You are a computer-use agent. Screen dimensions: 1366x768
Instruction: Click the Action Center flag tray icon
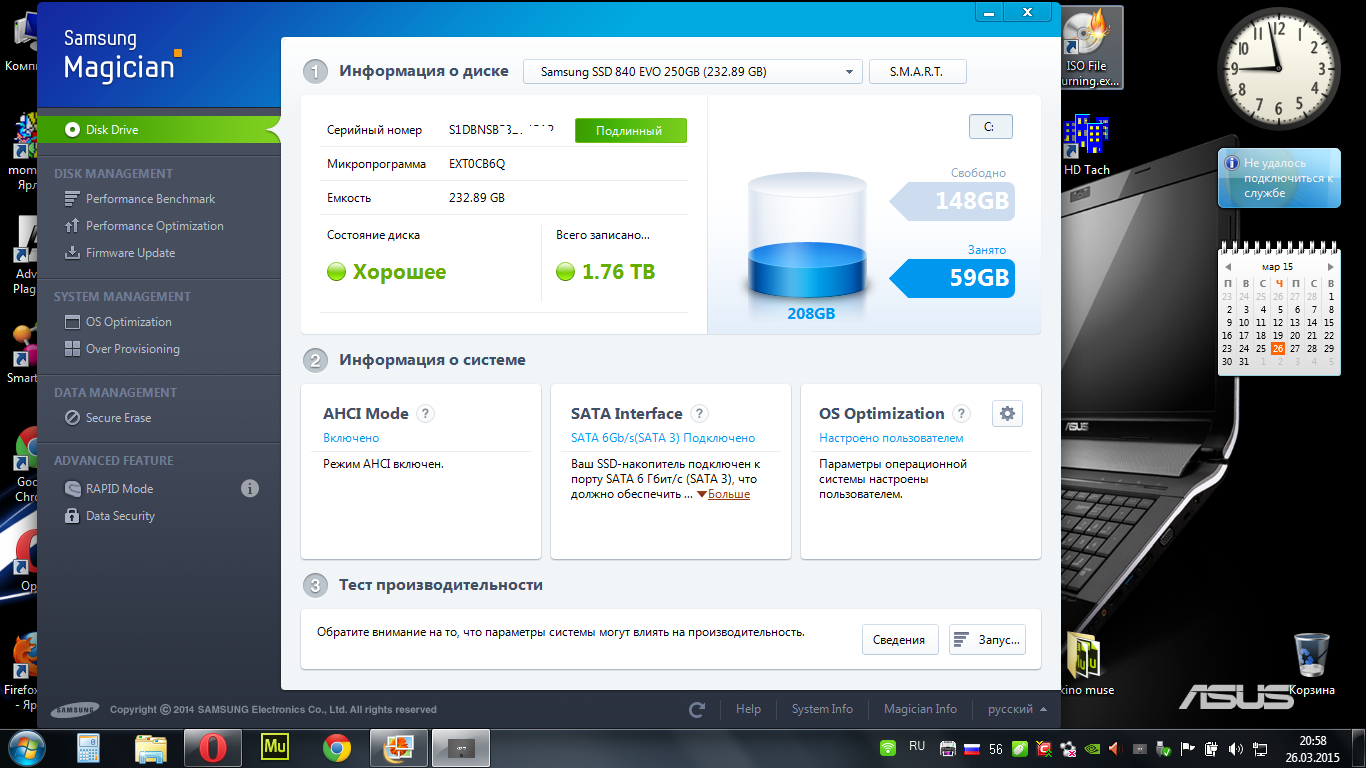[x=1187, y=748]
